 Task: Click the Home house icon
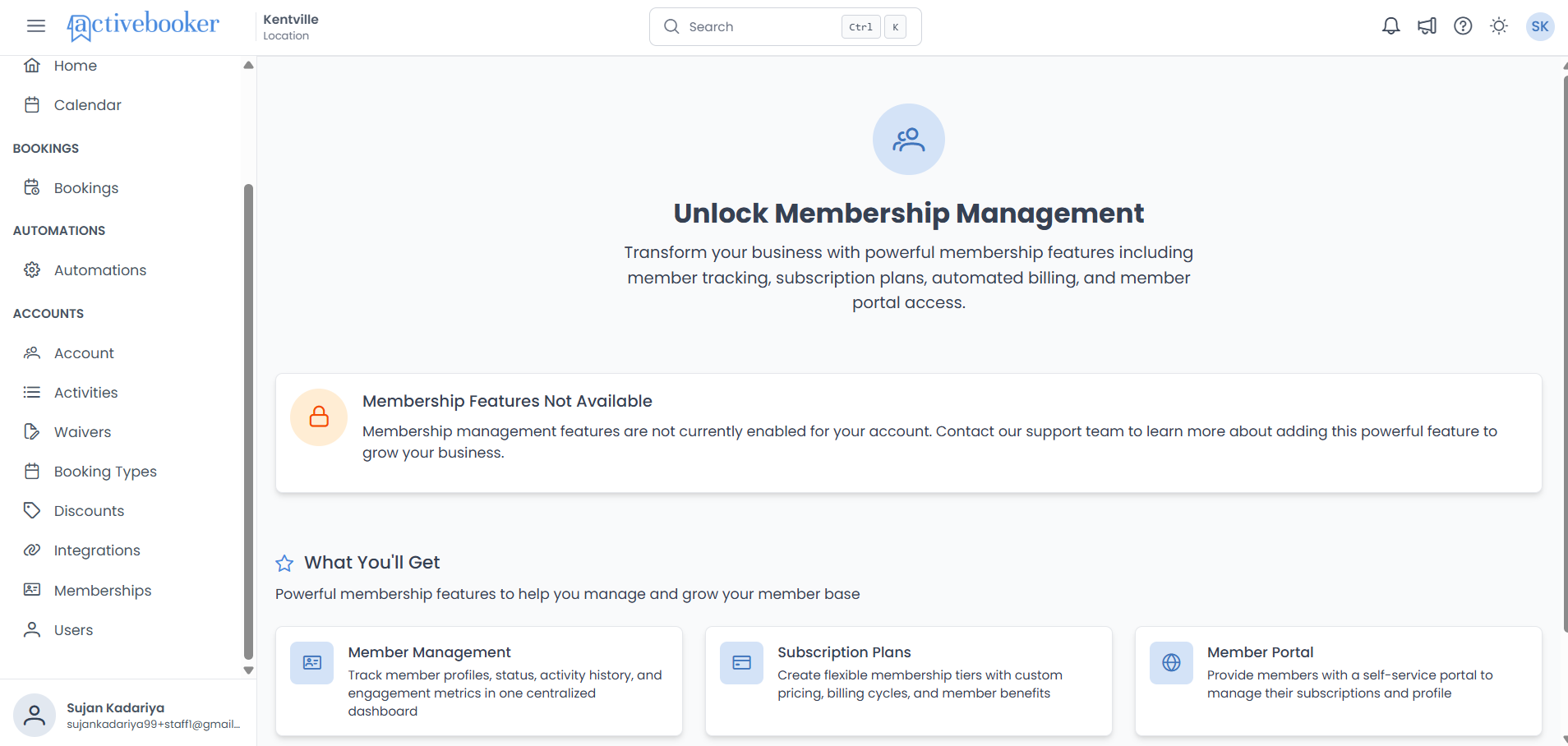click(x=32, y=66)
